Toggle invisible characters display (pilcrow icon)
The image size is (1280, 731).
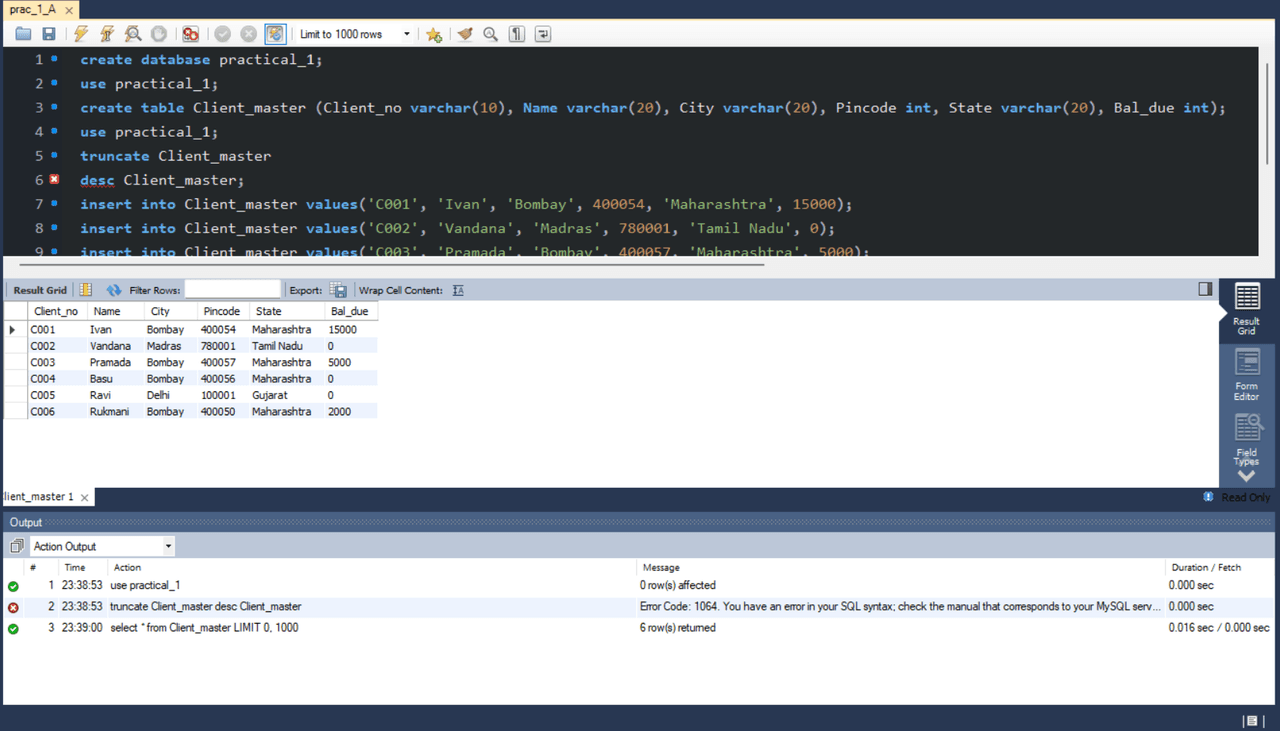[516, 34]
